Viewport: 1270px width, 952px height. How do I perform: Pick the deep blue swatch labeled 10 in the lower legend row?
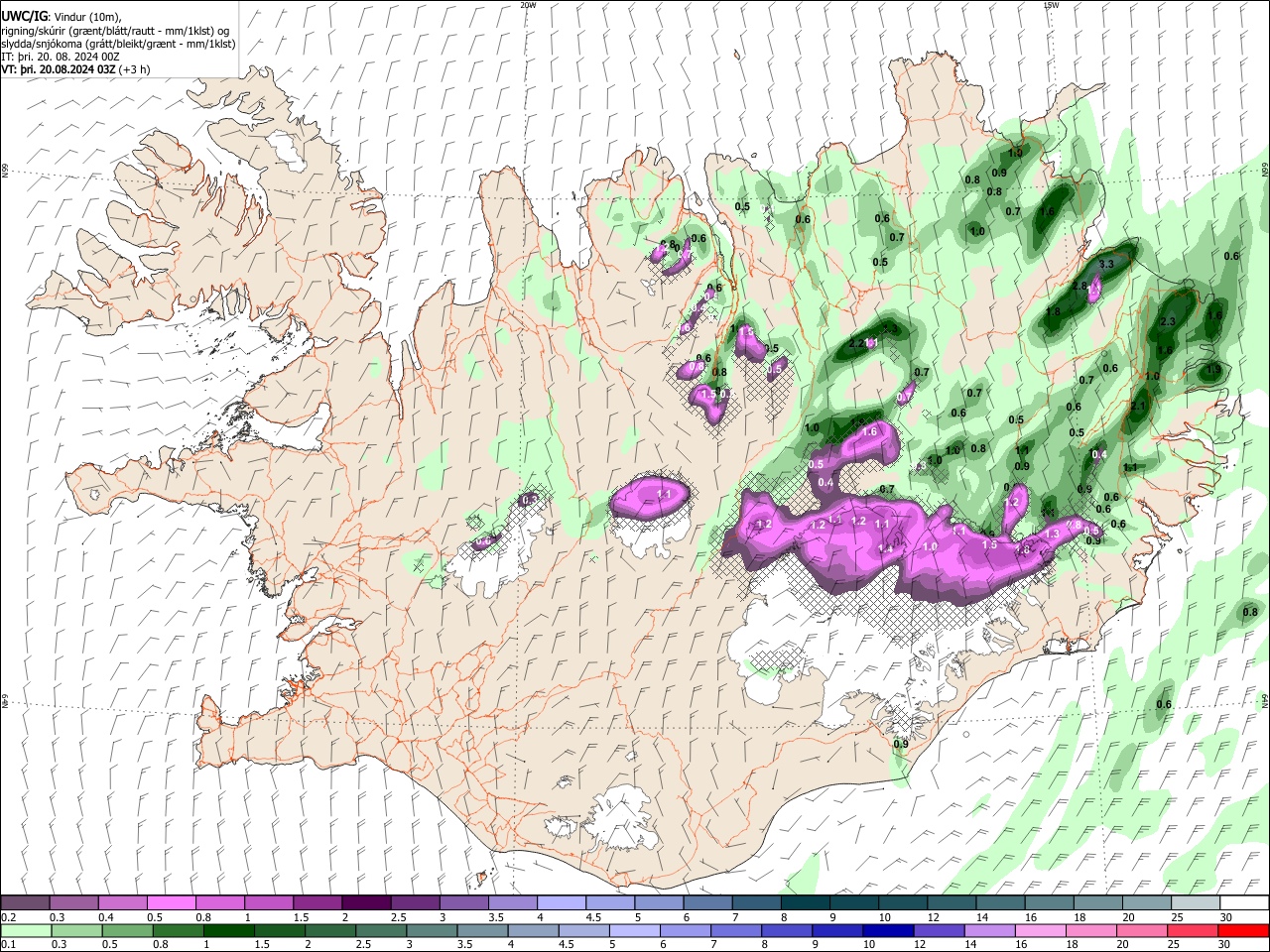888,930
